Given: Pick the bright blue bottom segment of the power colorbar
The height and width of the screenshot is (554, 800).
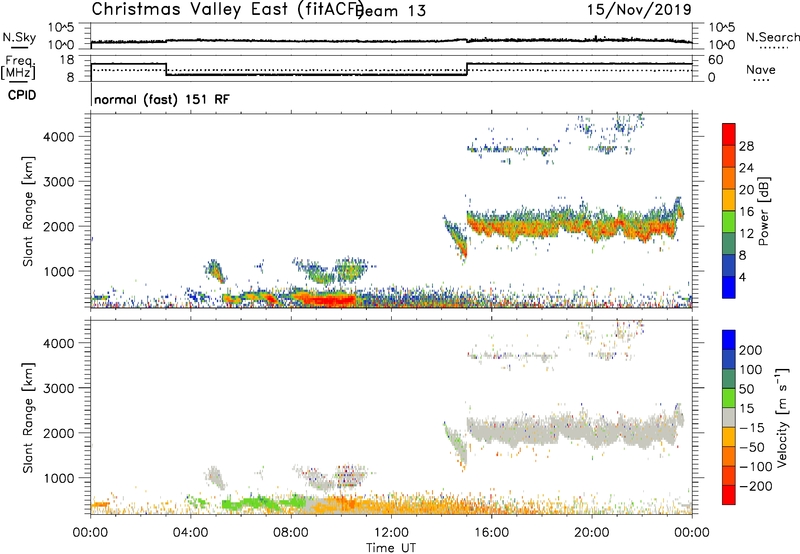Looking at the screenshot, I should (729, 287).
